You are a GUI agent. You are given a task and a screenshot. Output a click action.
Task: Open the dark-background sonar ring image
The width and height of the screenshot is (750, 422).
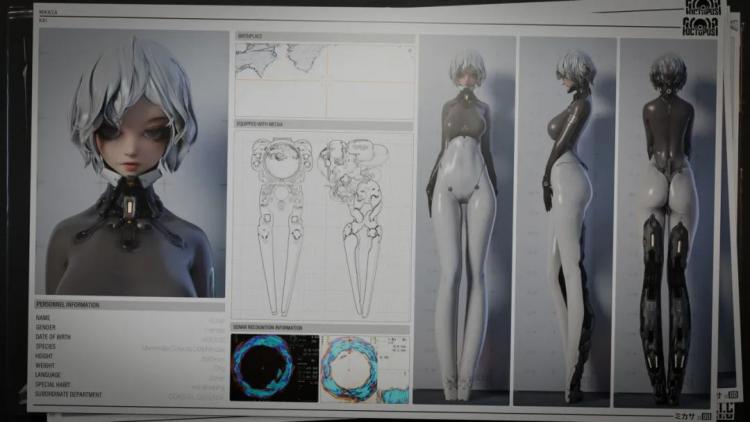click(x=274, y=367)
